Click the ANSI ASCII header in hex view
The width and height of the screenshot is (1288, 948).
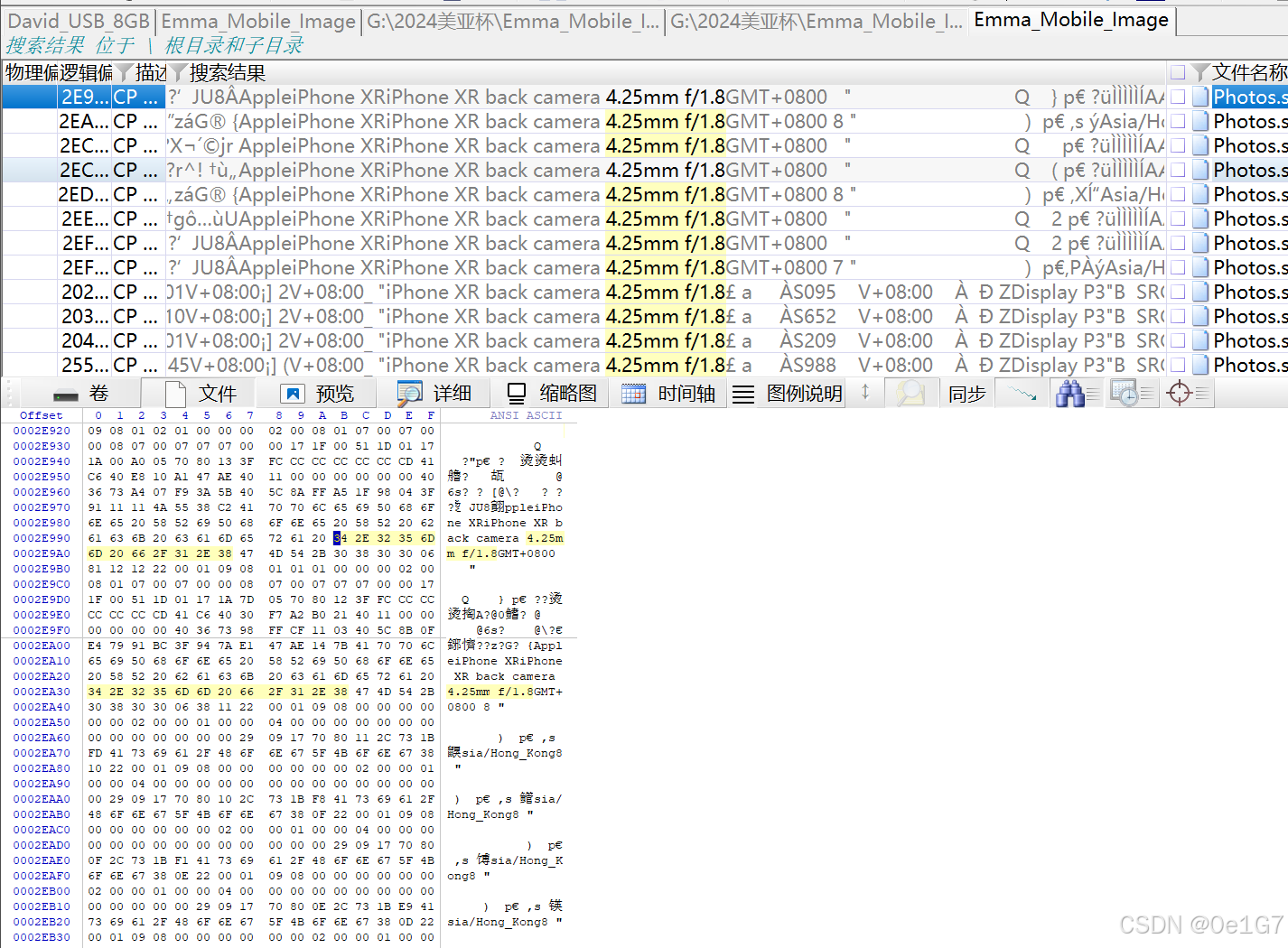coord(526,415)
